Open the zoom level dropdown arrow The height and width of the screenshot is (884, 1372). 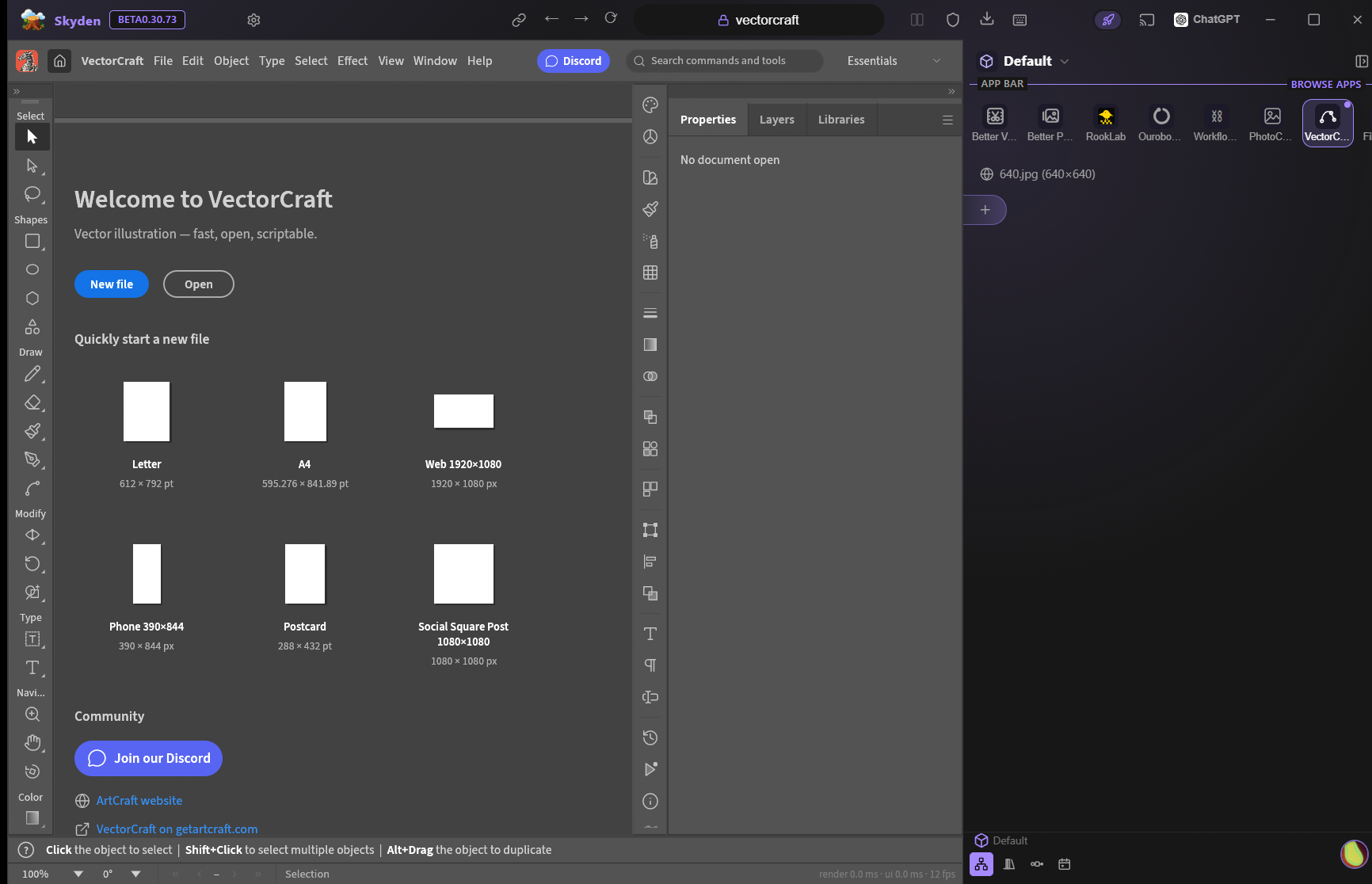tap(78, 874)
